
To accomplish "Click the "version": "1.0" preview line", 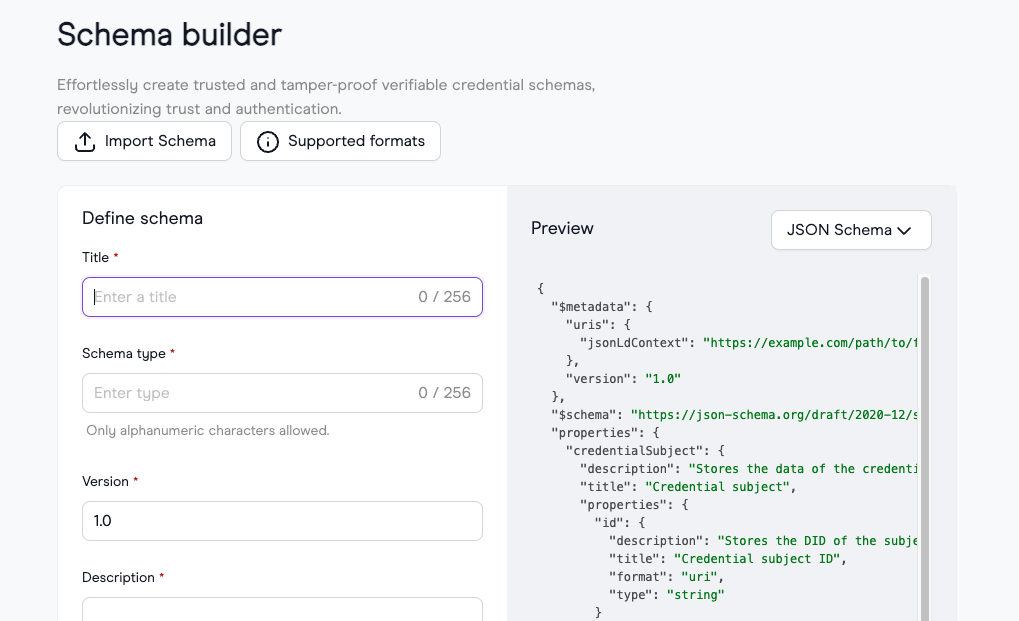I will coord(623,379).
